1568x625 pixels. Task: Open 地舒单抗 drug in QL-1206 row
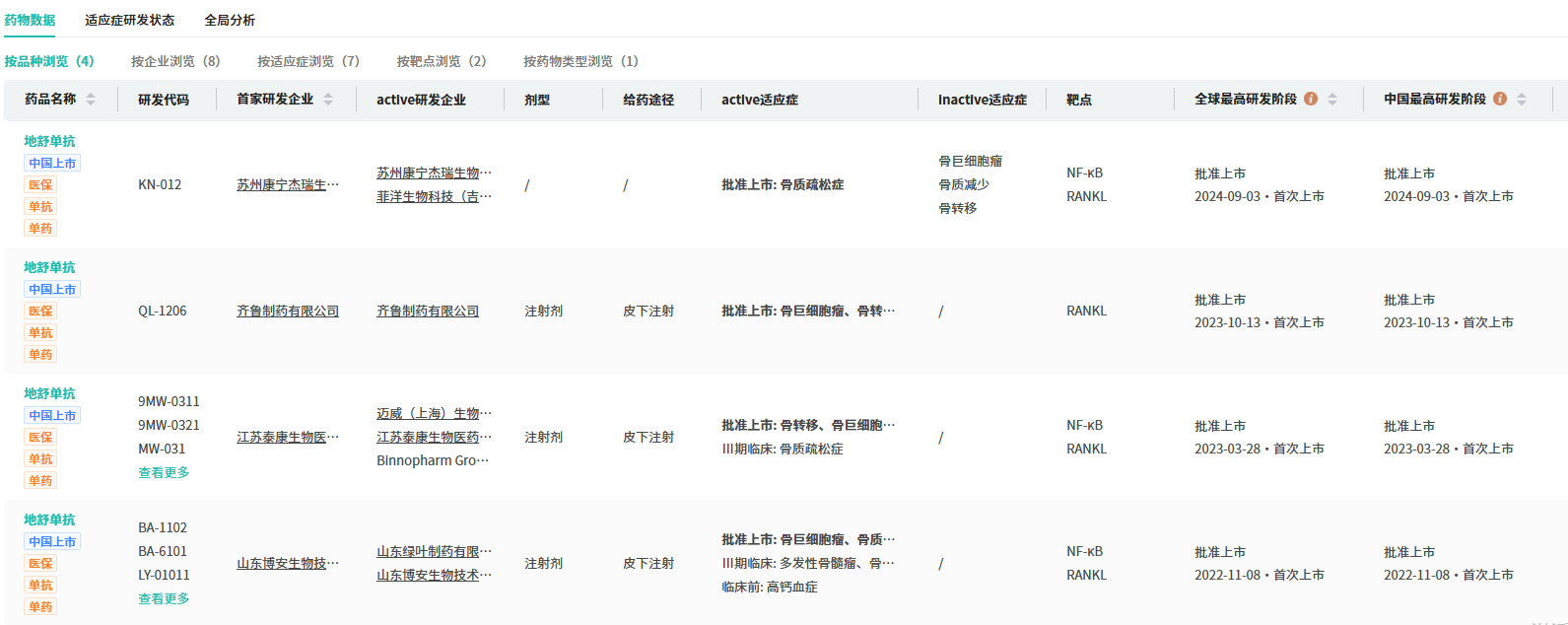49,267
